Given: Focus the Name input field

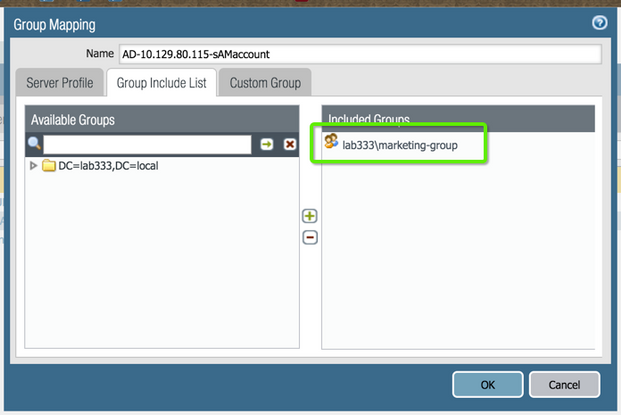Looking at the screenshot, I should 360,54.
